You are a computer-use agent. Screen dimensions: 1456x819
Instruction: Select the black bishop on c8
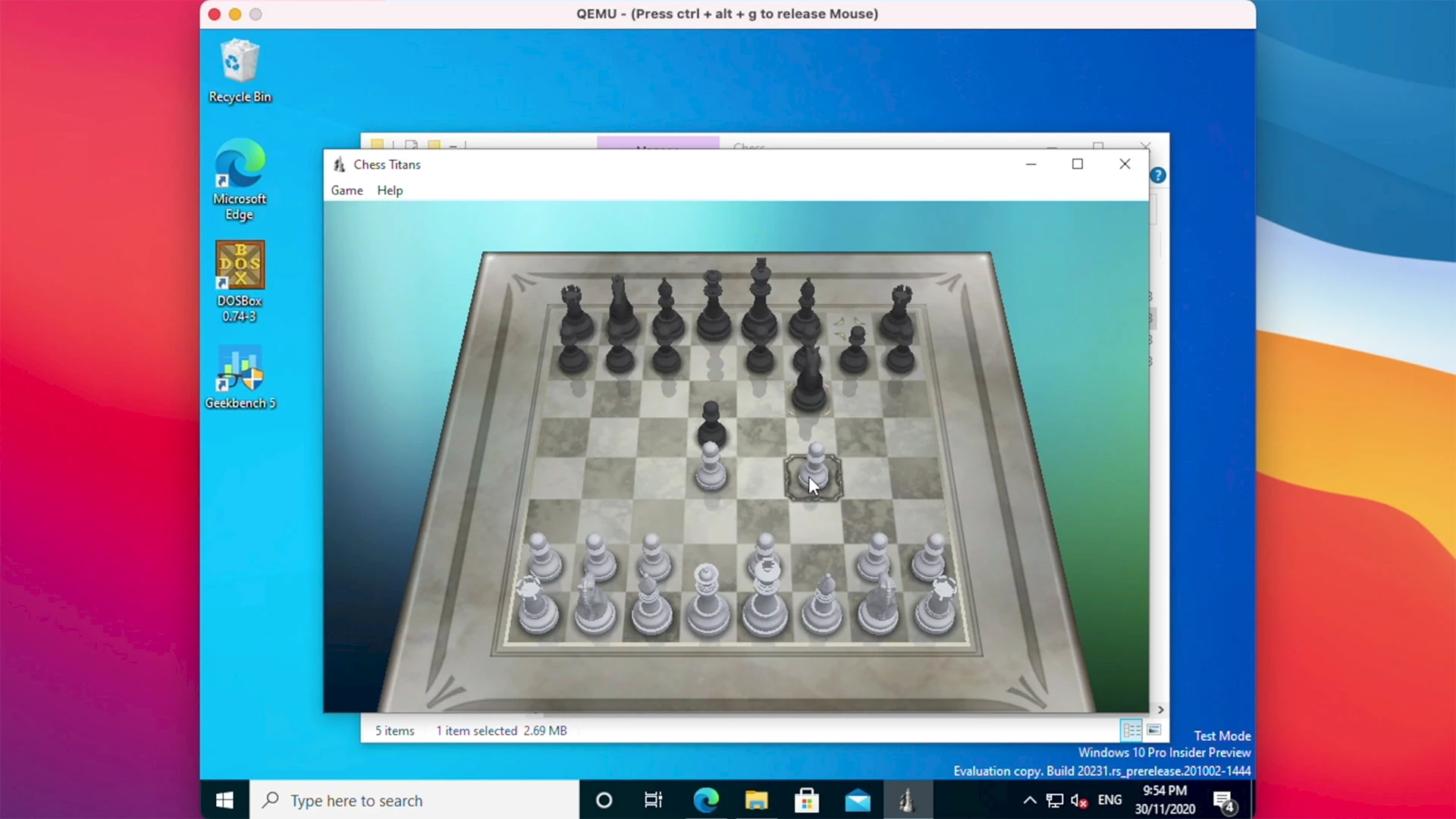tap(667, 309)
